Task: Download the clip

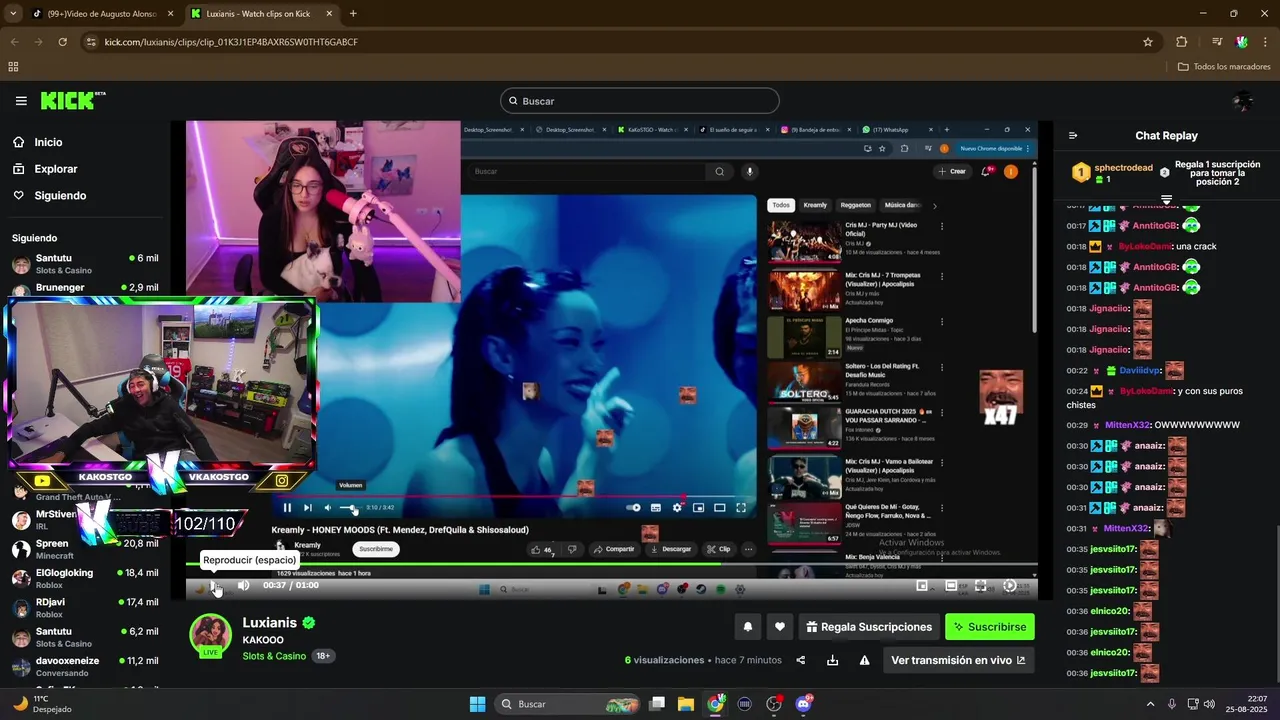Action: click(832, 660)
